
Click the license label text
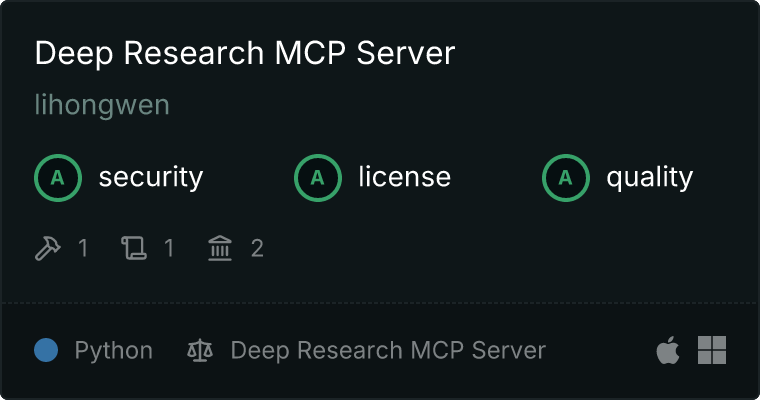(405, 177)
